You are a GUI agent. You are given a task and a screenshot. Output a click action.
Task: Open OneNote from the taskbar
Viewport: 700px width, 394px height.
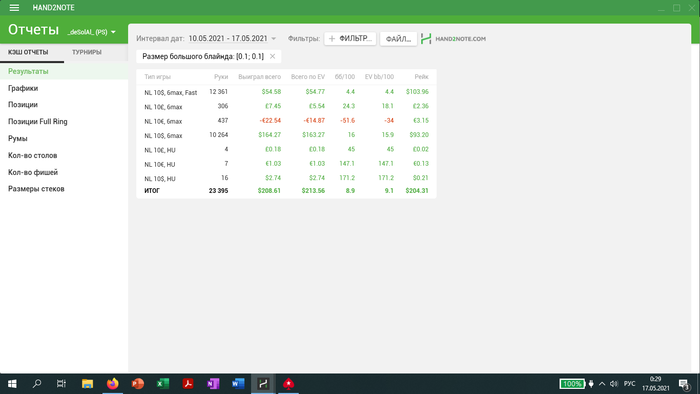pyautogui.click(x=213, y=384)
